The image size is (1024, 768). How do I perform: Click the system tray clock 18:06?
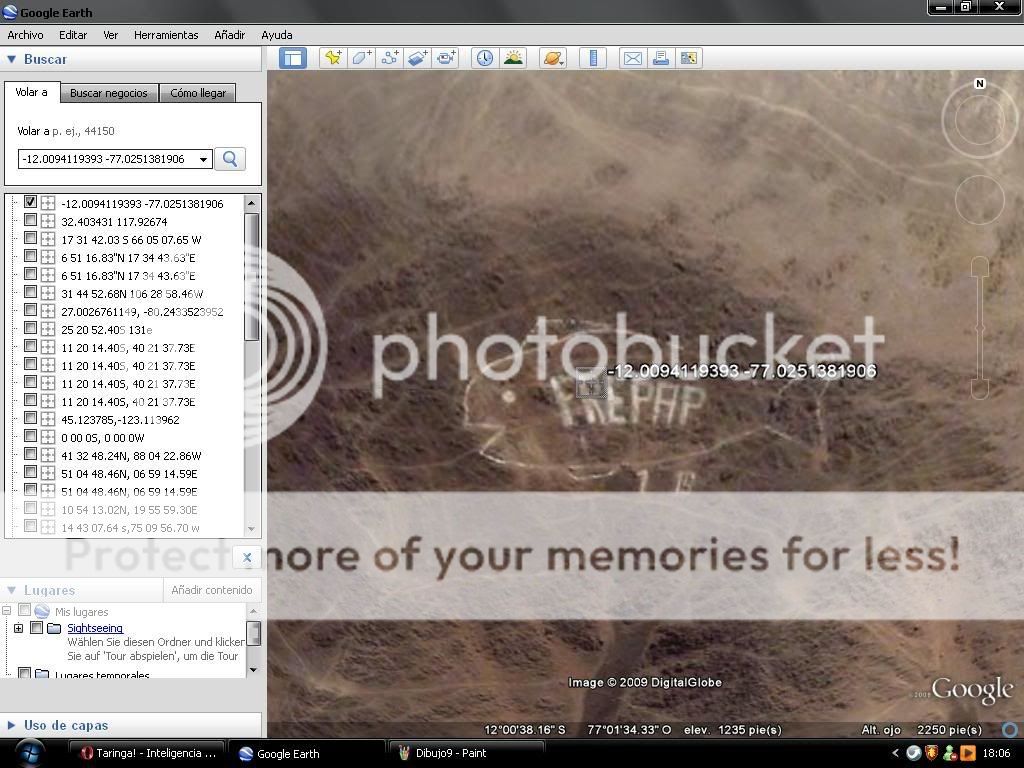(996, 753)
